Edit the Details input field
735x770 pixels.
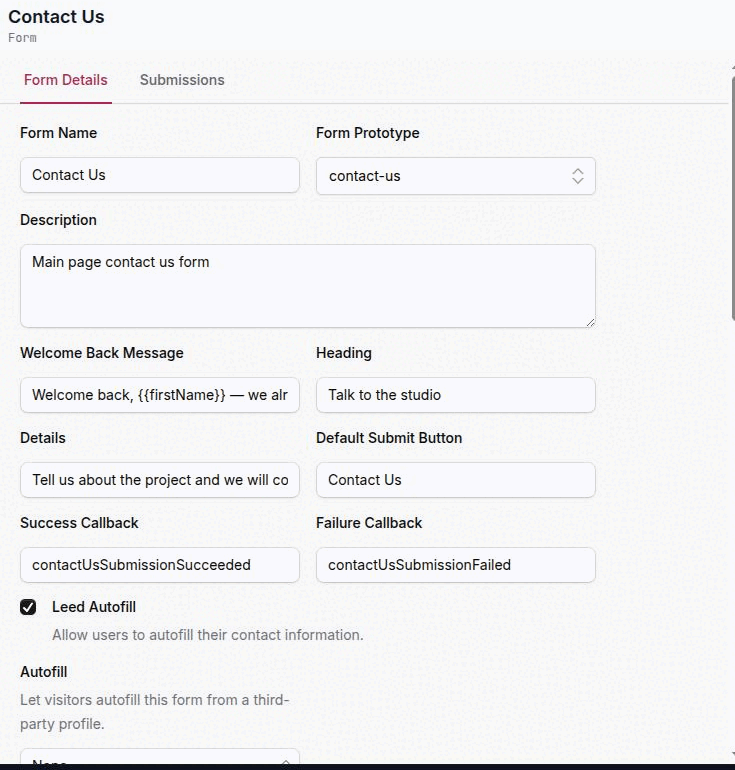160,480
